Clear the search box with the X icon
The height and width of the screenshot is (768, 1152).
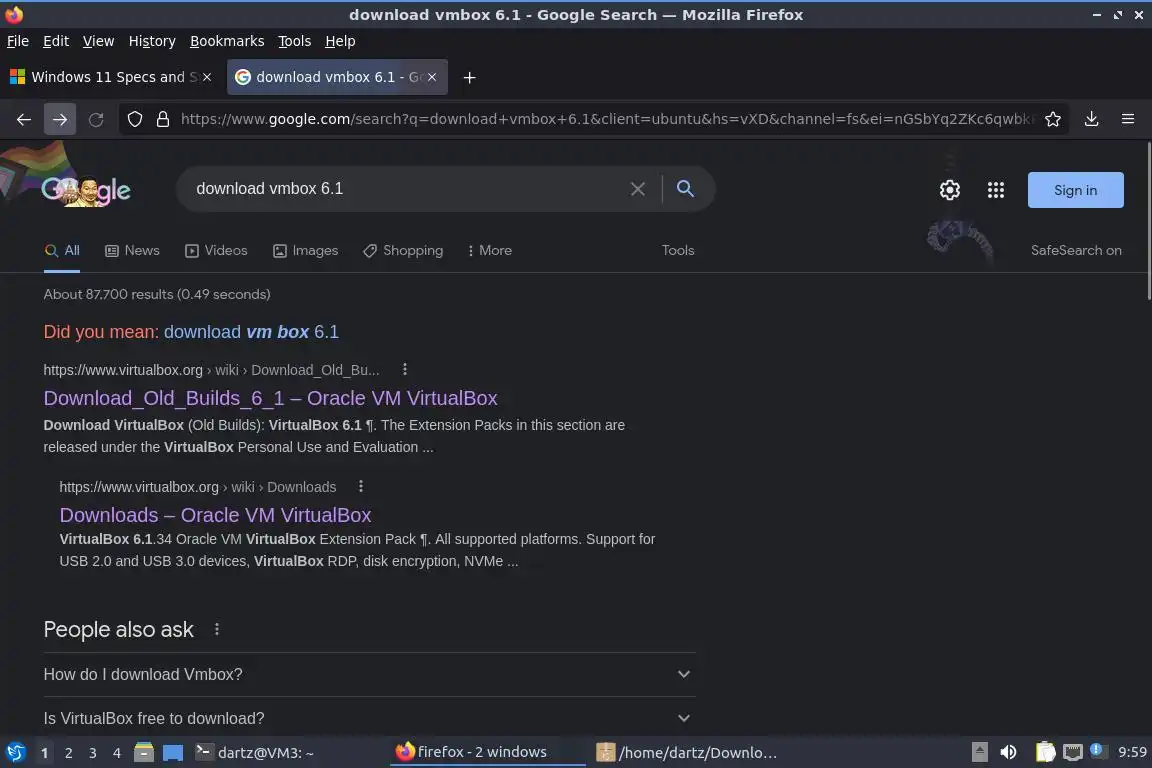coord(638,189)
